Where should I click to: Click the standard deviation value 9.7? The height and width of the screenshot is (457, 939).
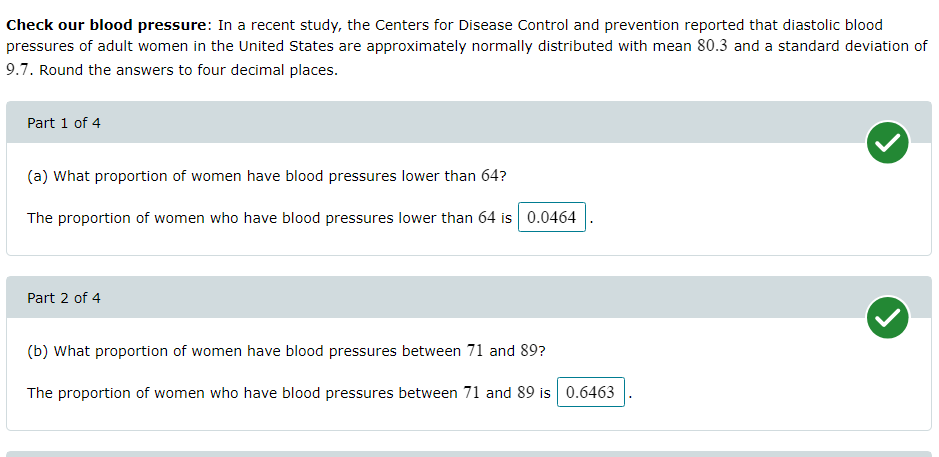(x=20, y=70)
